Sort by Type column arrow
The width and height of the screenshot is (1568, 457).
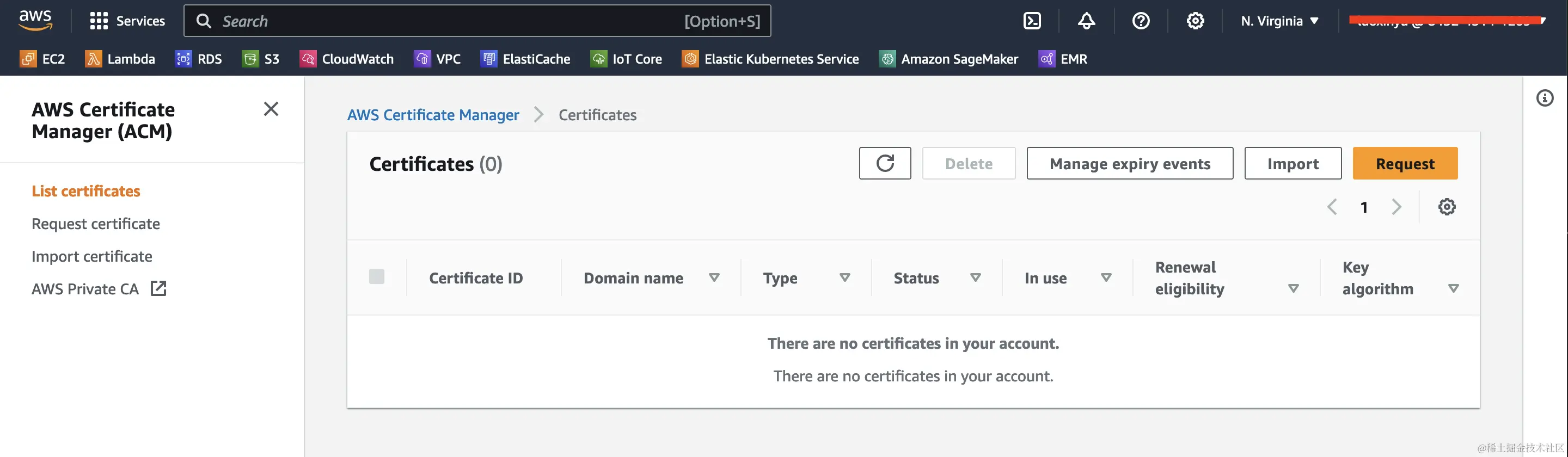844,277
